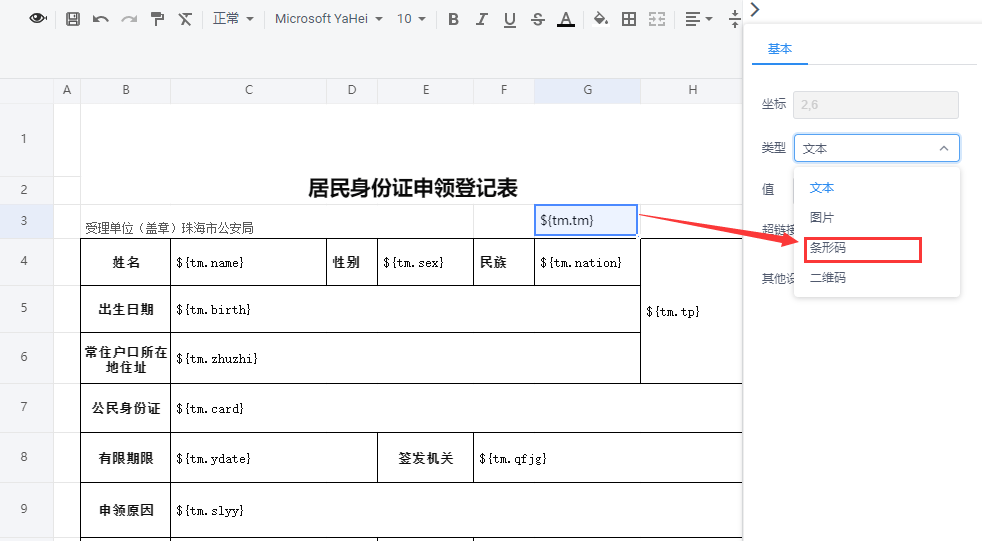982x541 pixels.
Task: Select the cell ${tm.birth}
Action: [x=405, y=309]
